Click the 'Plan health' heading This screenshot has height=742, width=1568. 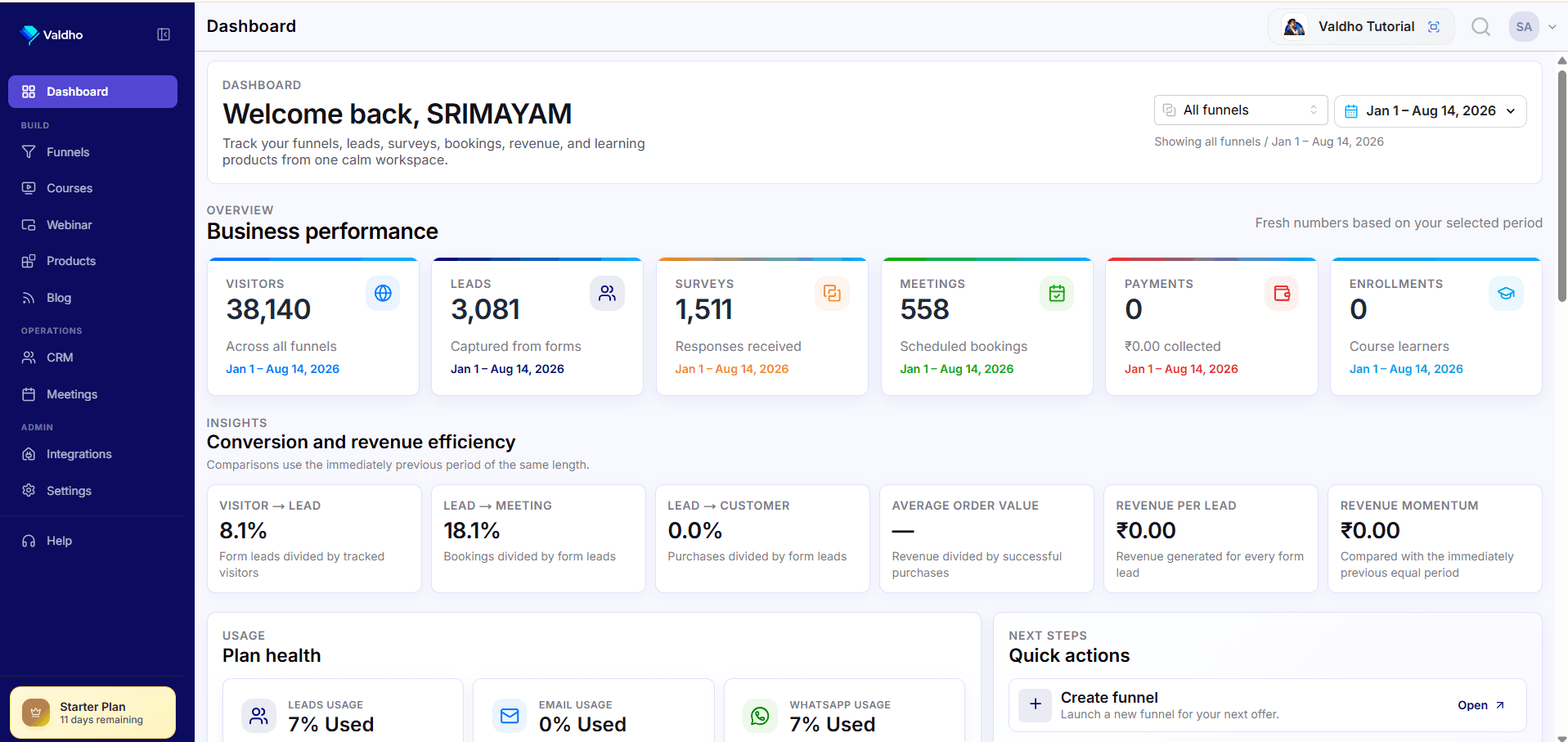tap(272, 655)
